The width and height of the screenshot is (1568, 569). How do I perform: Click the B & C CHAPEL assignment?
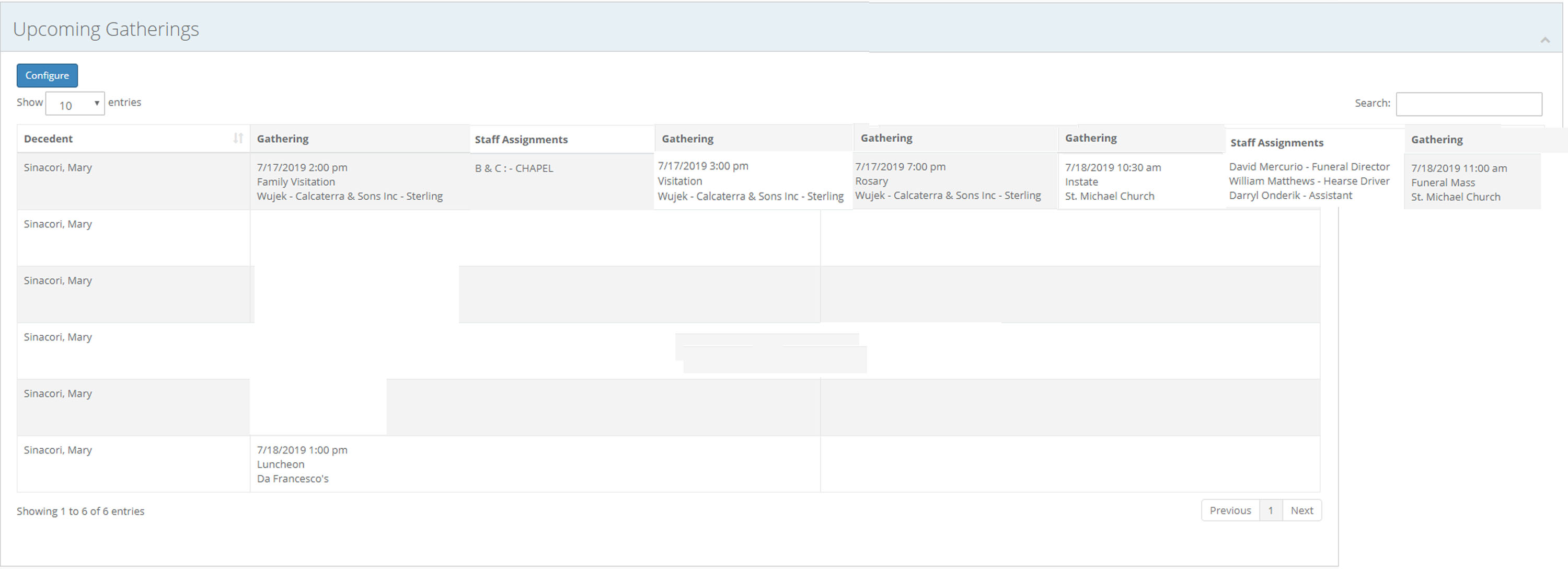pos(514,168)
